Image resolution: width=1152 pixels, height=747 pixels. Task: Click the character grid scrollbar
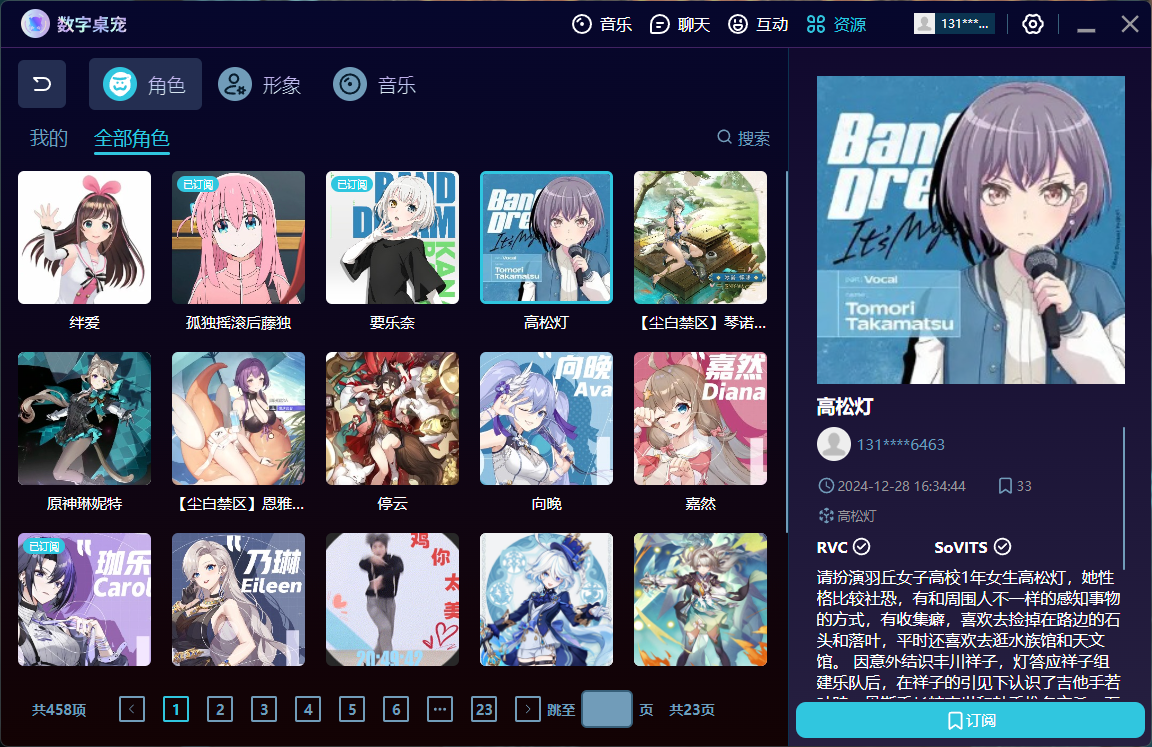pyautogui.click(x=787, y=352)
